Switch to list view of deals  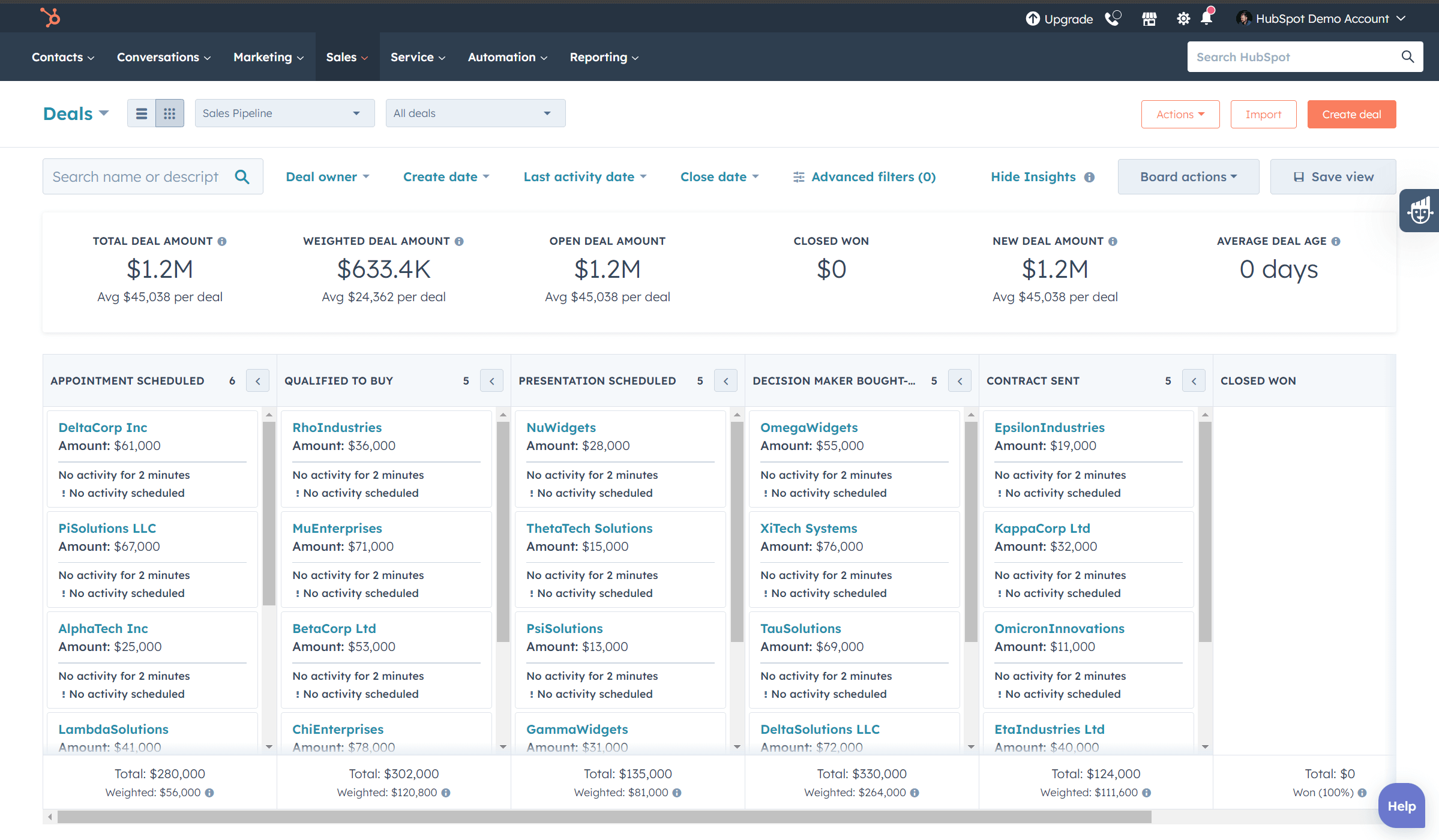tap(142, 113)
